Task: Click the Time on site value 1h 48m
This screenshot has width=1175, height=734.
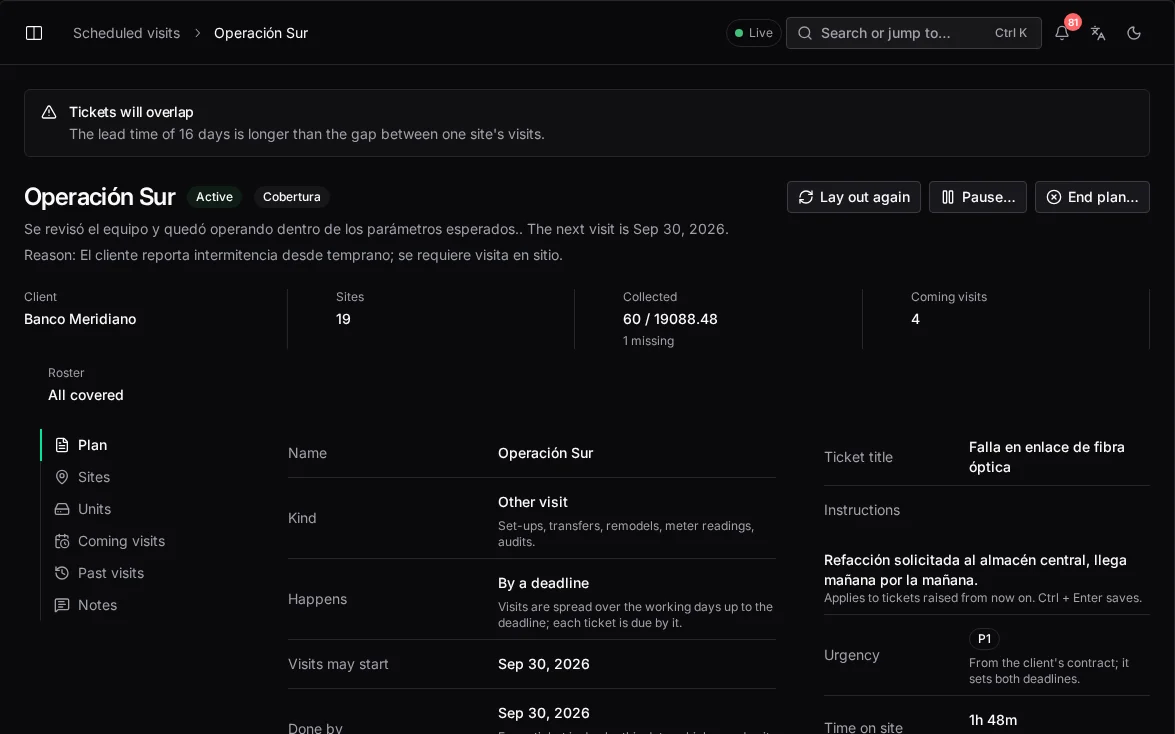Action: coord(993,721)
